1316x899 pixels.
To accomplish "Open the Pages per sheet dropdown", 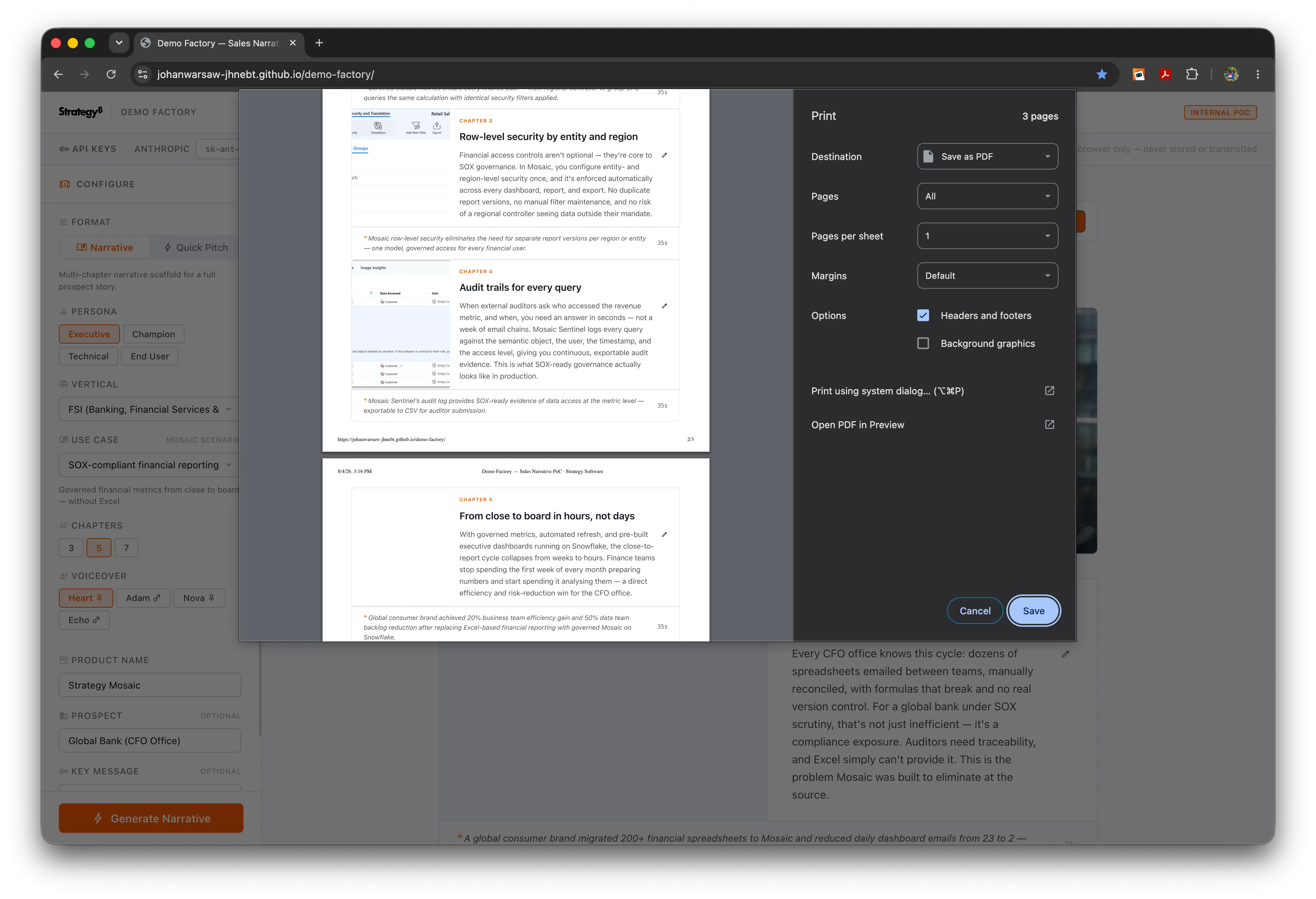I will tap(987, 236).
